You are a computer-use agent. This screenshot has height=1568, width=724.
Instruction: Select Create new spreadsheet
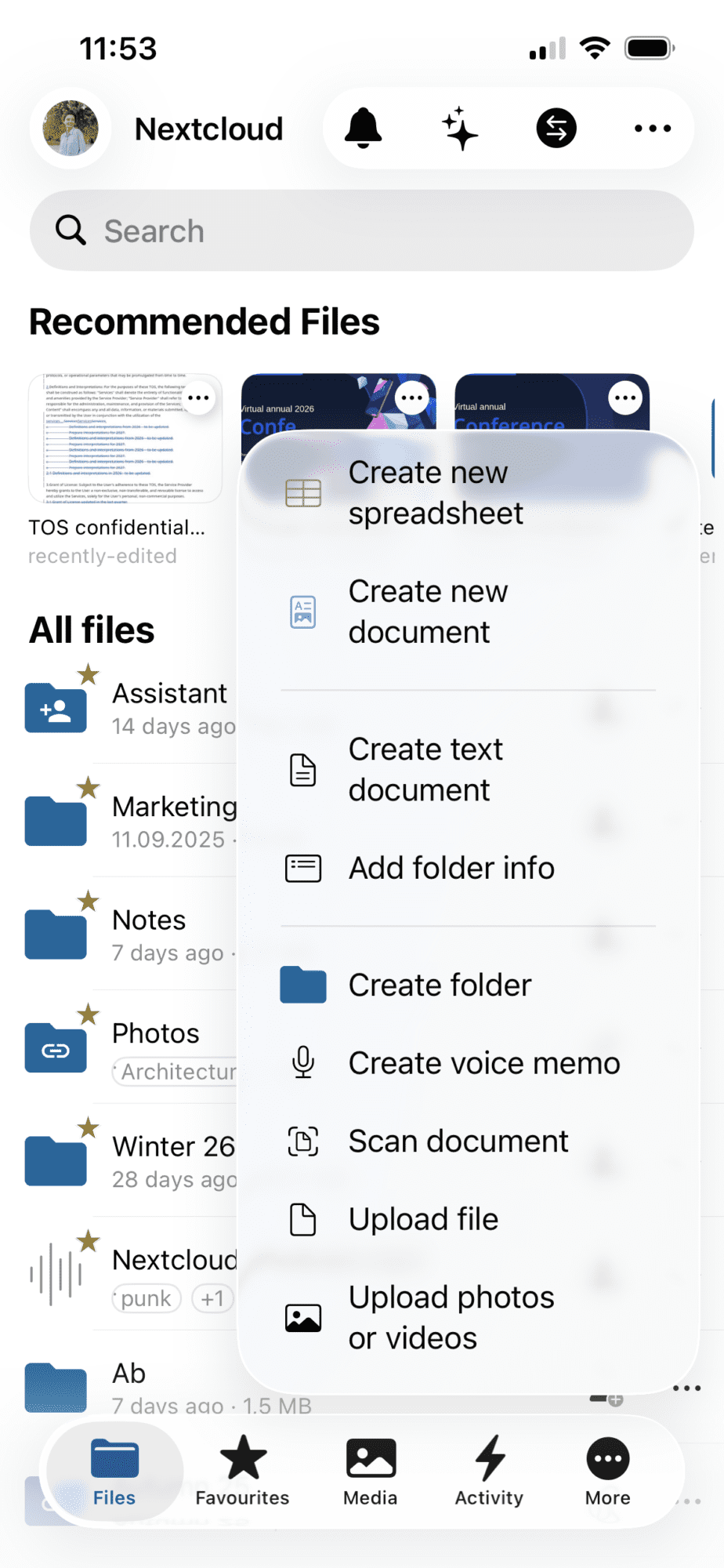coord(436,493)
